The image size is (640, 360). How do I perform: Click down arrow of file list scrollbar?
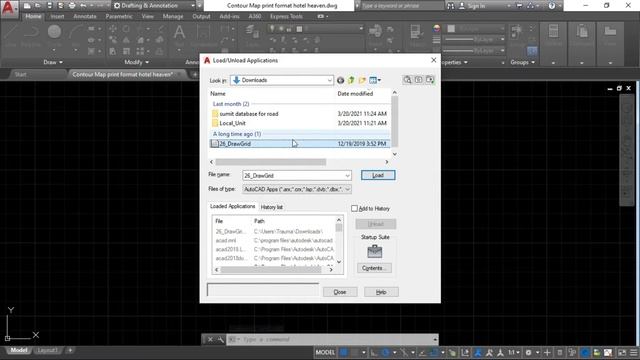click(x=395, y=154)
